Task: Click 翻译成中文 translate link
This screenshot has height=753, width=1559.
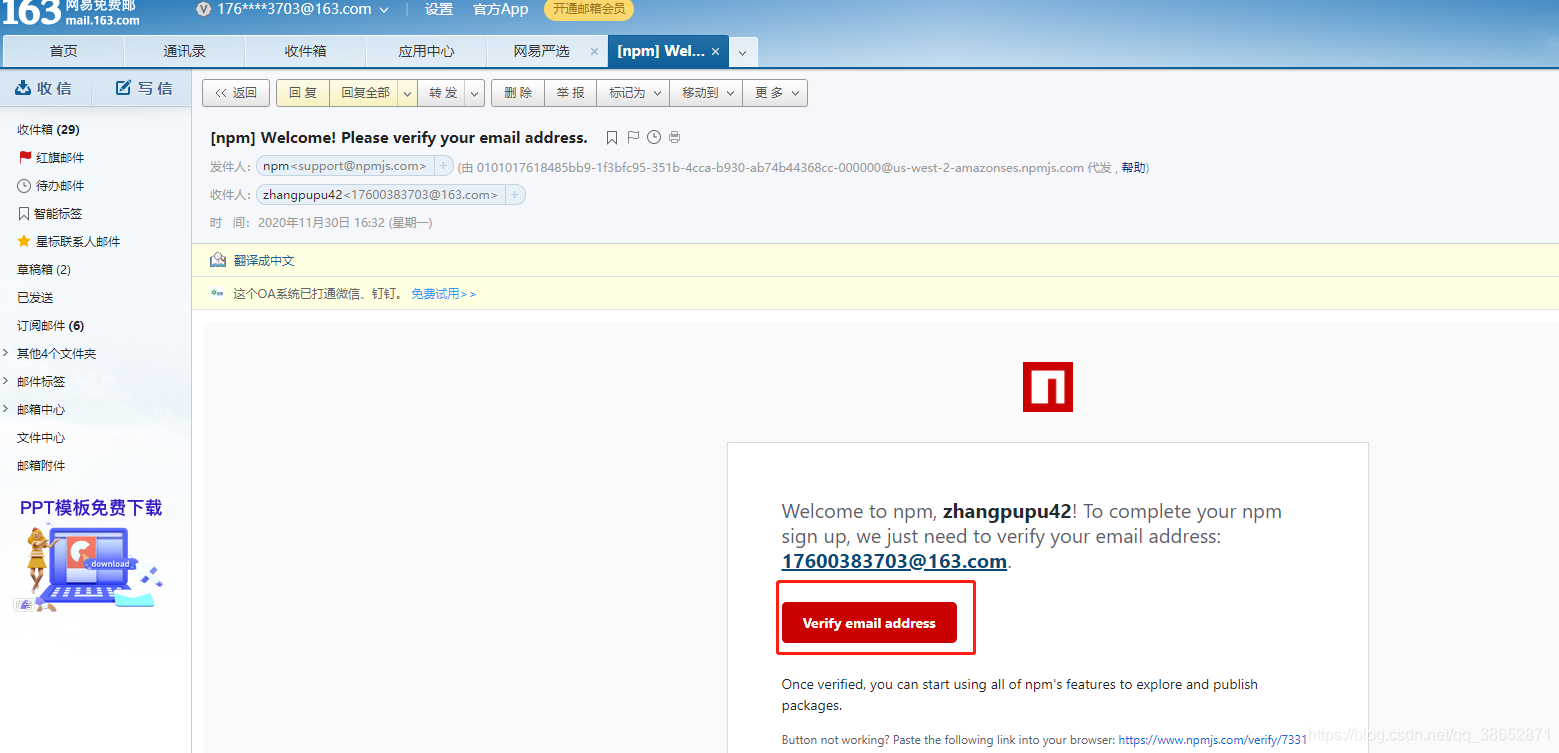Action: coord(264,260)
